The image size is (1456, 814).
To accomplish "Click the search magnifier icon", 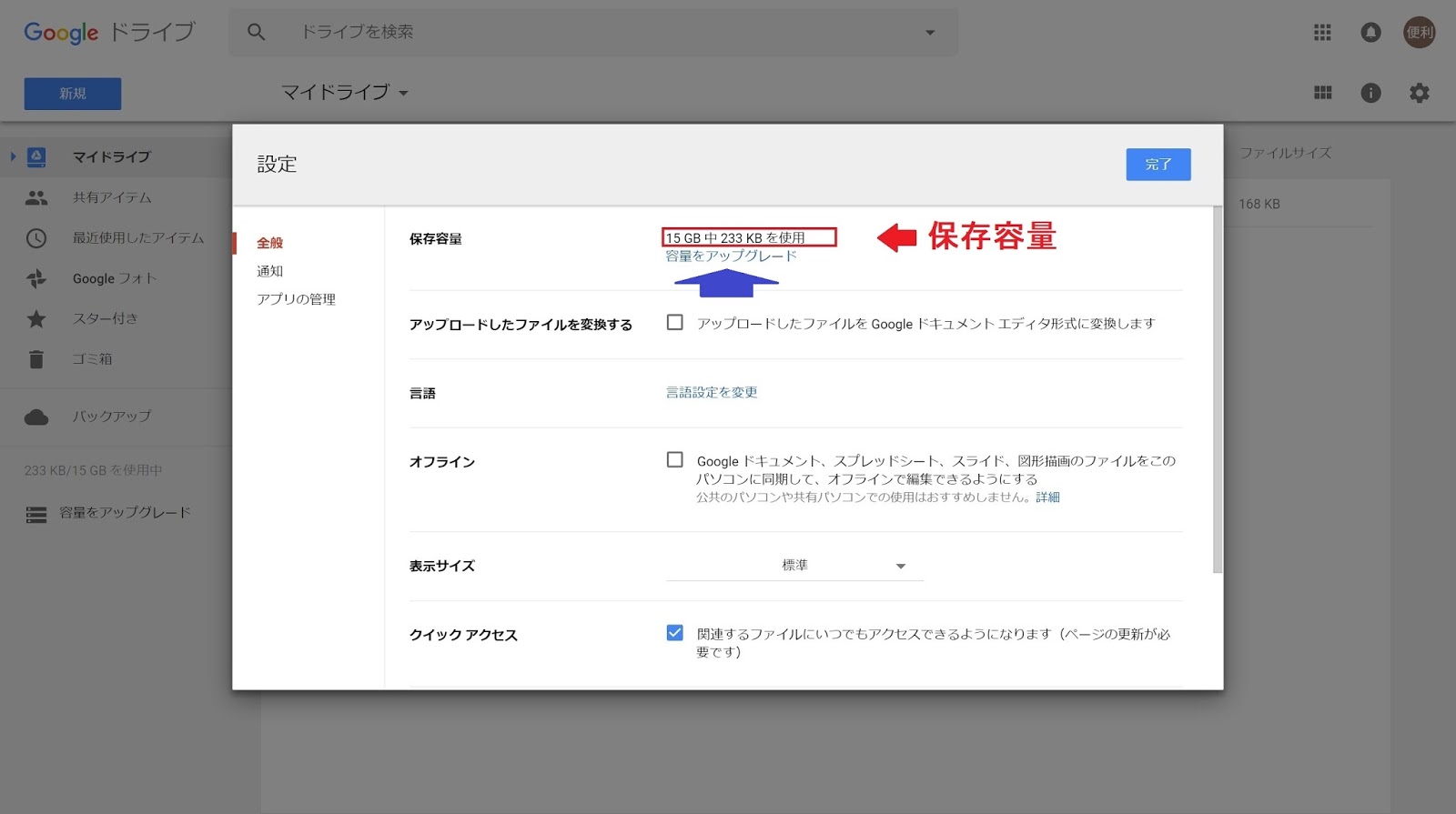I will click(x=256, y=32).
